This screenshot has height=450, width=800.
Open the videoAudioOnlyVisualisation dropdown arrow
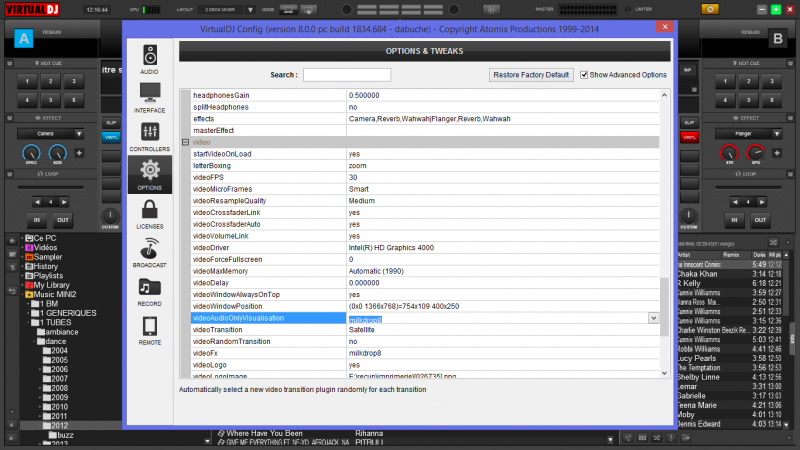[653, 317]
